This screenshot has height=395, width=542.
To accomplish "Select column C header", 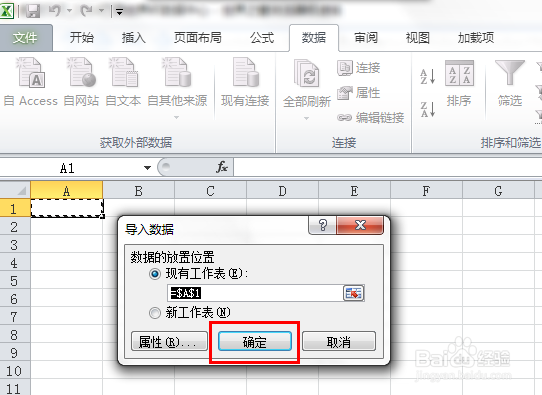I will [x=211, y=190].
